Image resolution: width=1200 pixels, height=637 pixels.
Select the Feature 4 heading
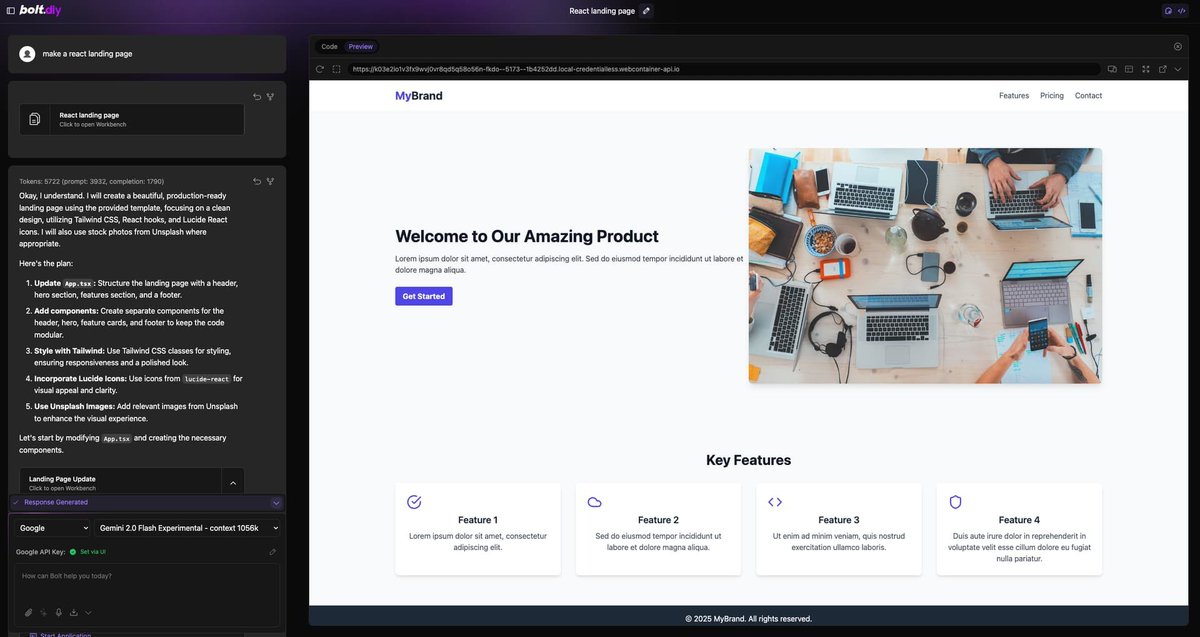point(1019,520)
